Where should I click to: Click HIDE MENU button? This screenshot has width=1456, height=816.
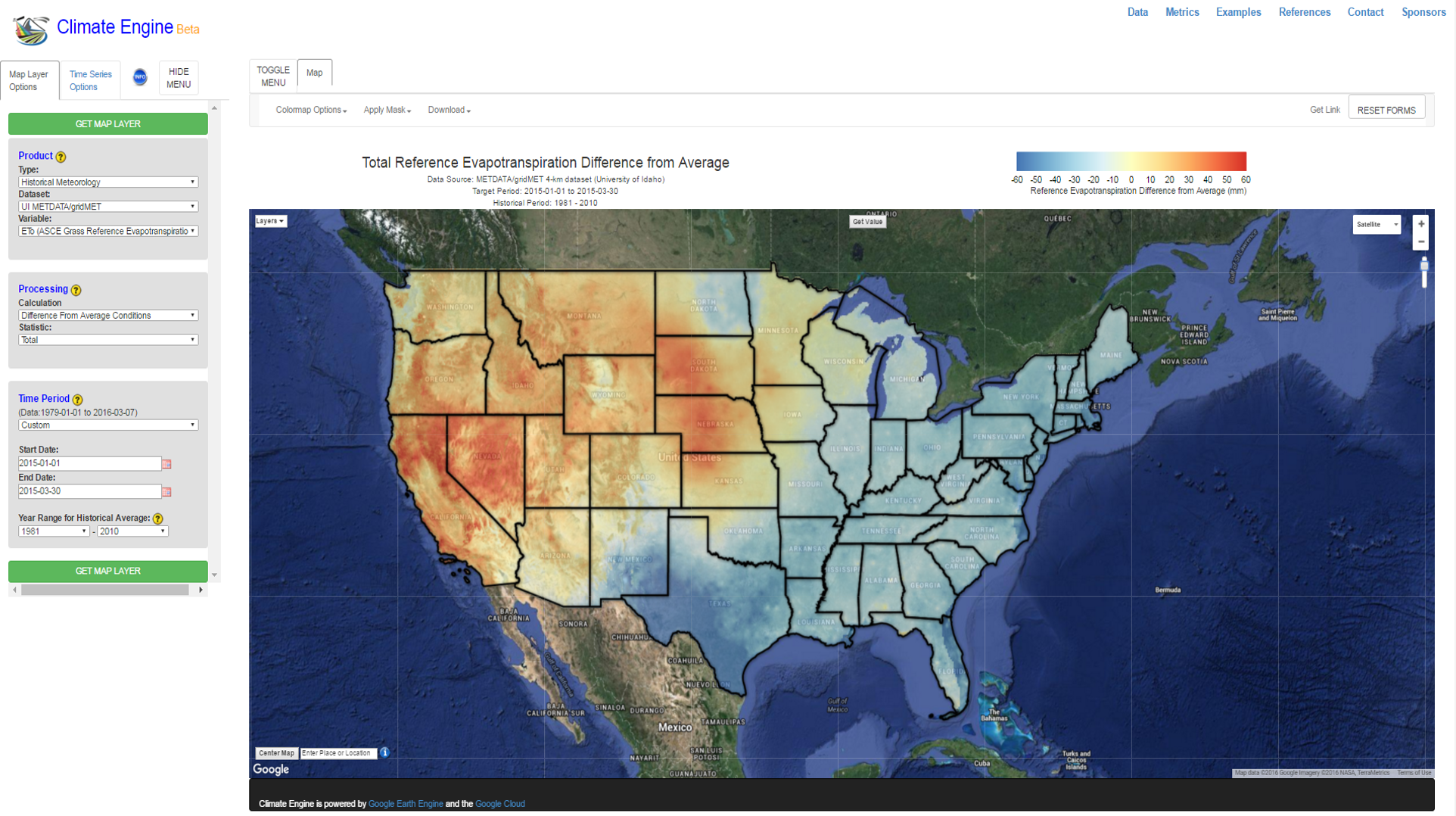point(179,78)
